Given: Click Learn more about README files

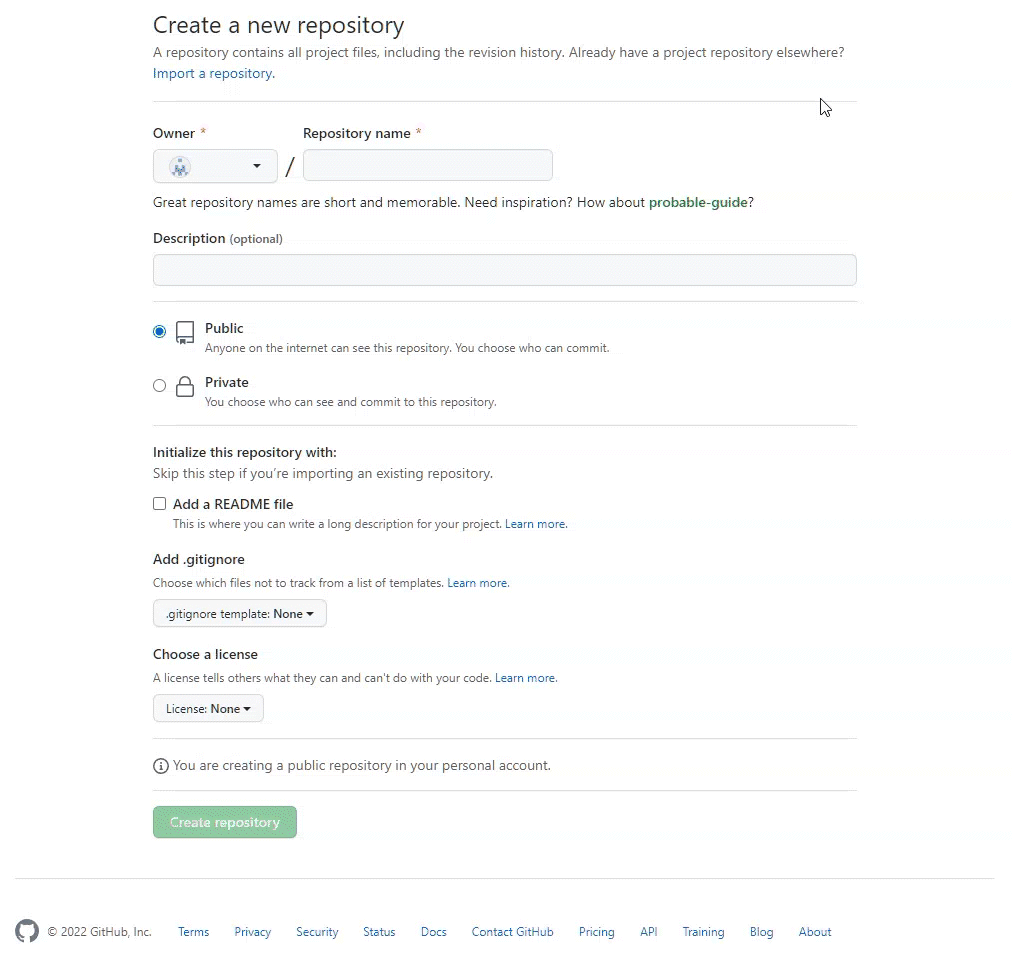Looking at the screenshot, I should point(534,523).
